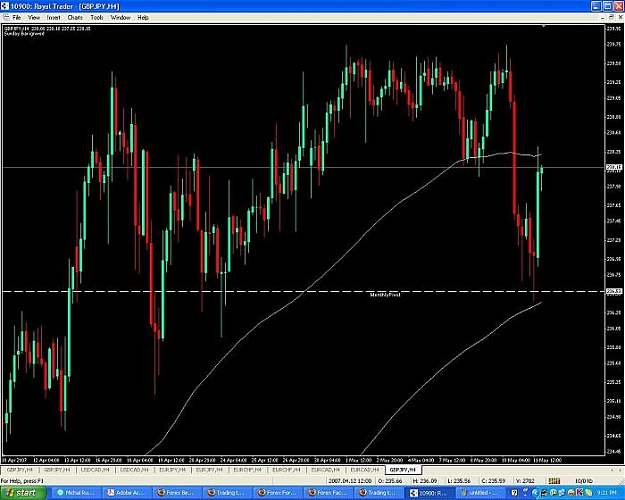Click the Royal Trader title bar icon
Viewport: 625px width, 500px height.
pyautogui.click(x=4, y=6)
